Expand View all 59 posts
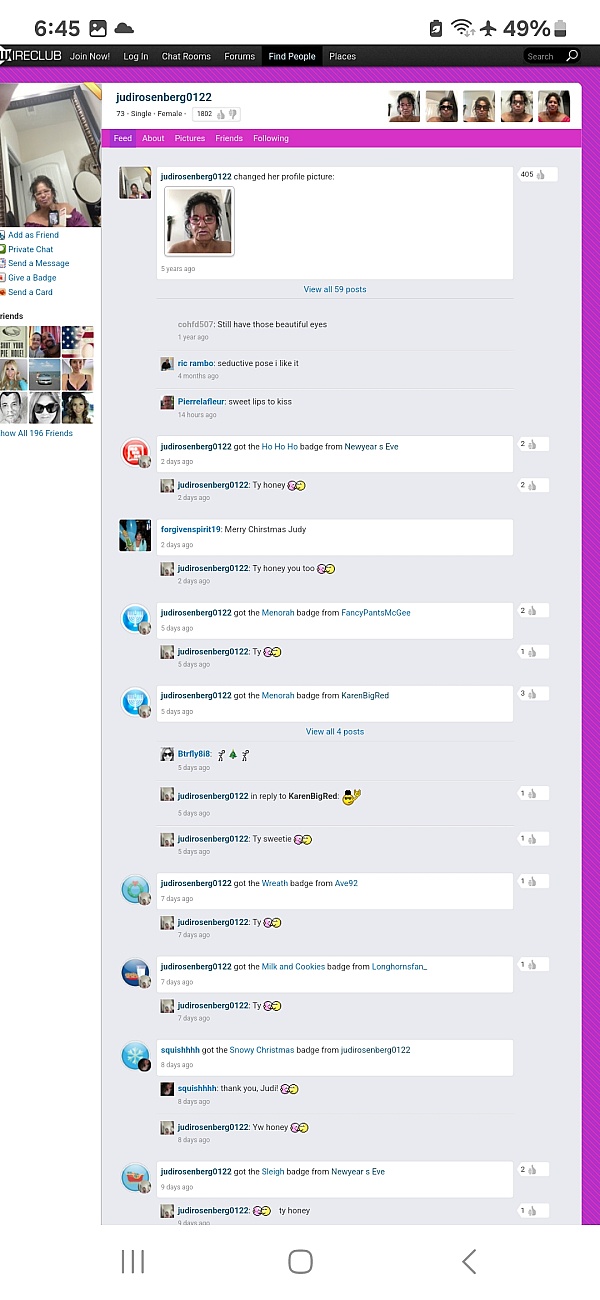Viewport: 600px width, 1300px height. tap(335, 289)
